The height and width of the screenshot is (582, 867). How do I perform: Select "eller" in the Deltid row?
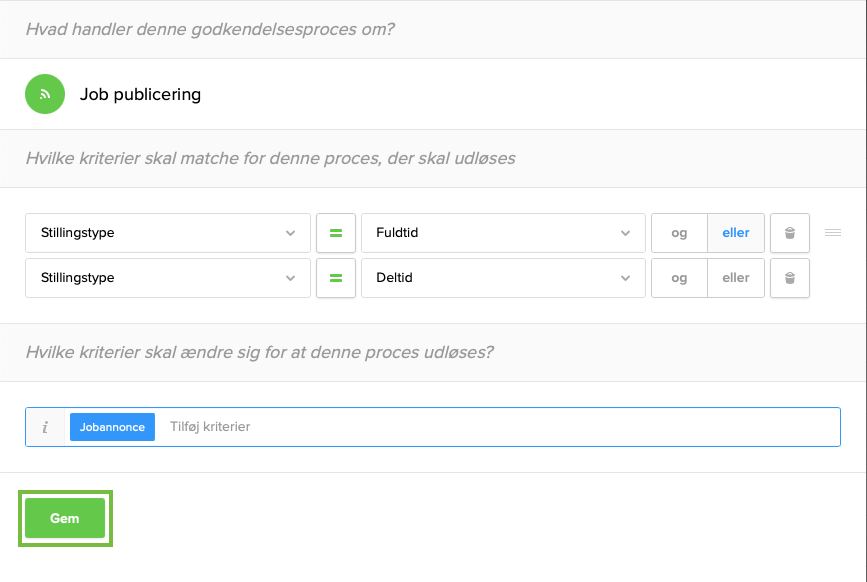pyautogui.click(x=736, y=278)
